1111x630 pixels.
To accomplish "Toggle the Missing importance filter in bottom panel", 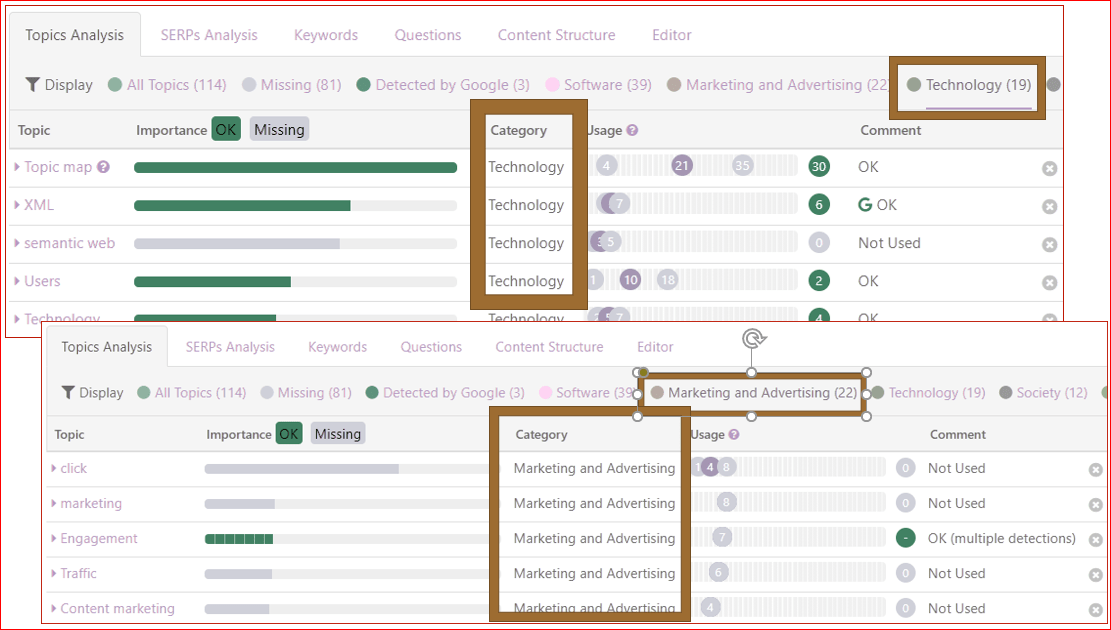I will 338,434.
